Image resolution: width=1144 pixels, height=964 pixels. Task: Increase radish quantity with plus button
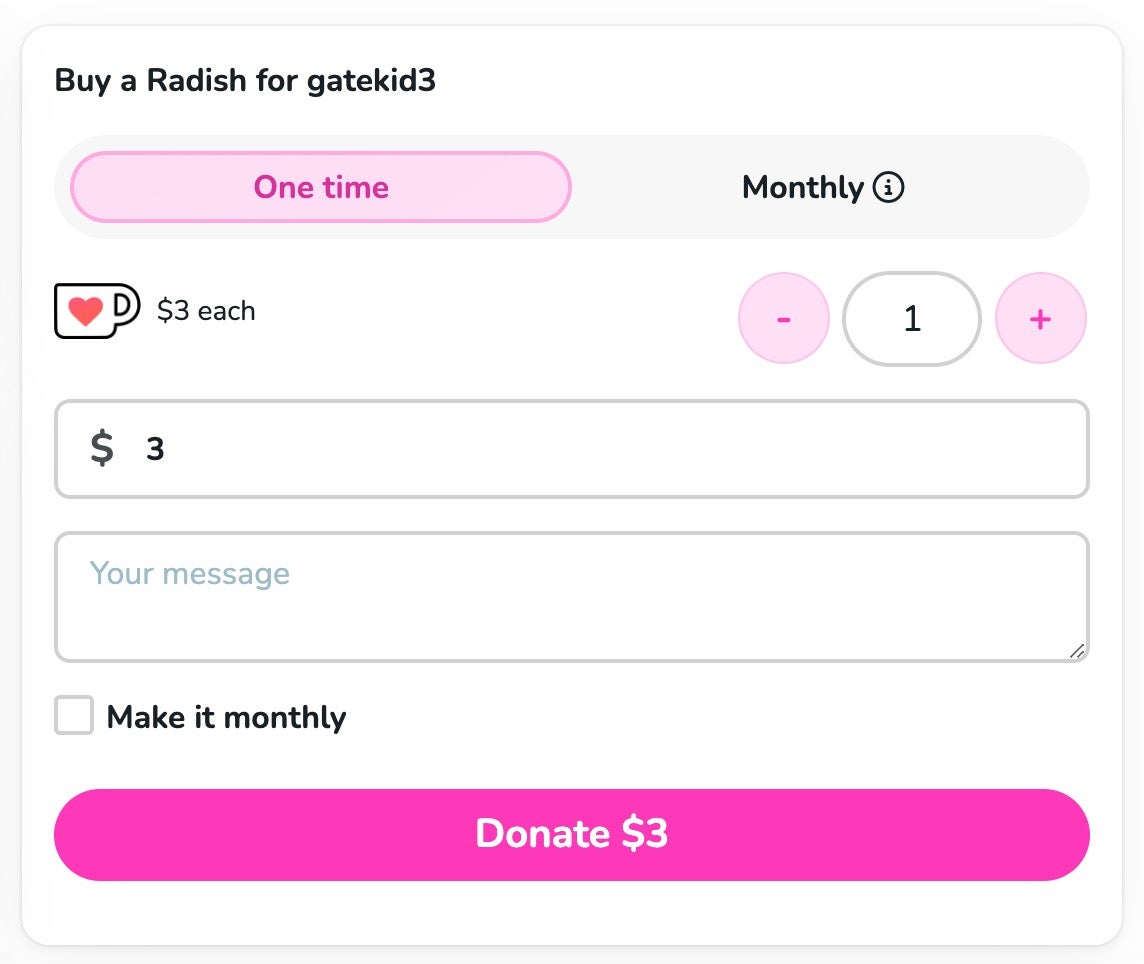1040,319
